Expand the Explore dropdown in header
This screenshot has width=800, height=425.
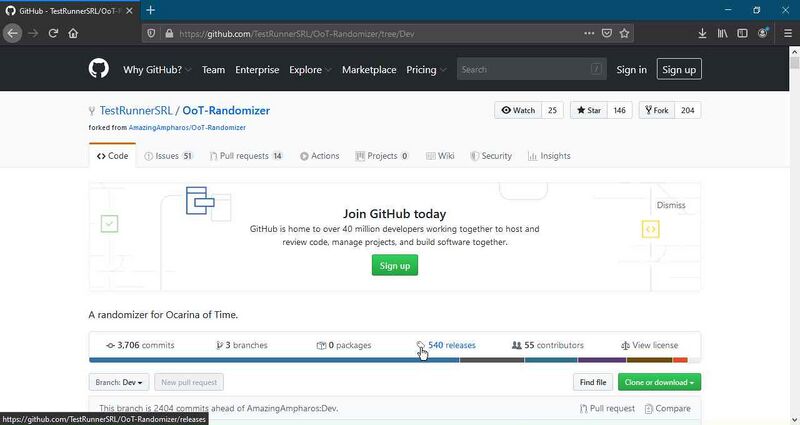point(310,70)
